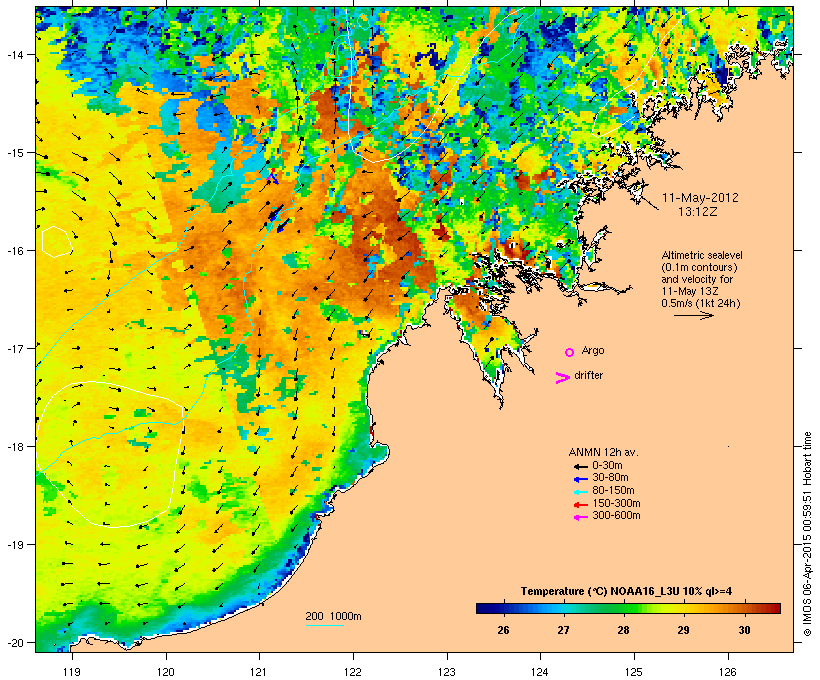The image size is (820, 680).
Task: Click the '200 1000m' isobath label
Action: click(x=333, y=616)
